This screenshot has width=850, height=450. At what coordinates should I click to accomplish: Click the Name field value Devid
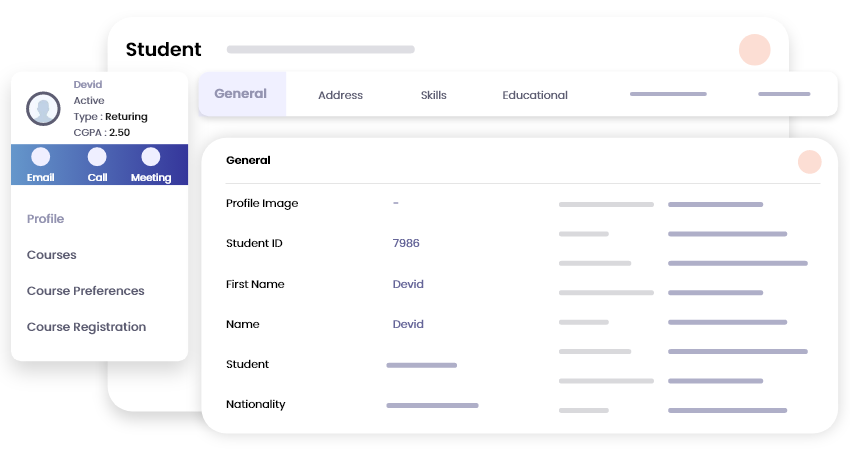[x=408, y=324]
